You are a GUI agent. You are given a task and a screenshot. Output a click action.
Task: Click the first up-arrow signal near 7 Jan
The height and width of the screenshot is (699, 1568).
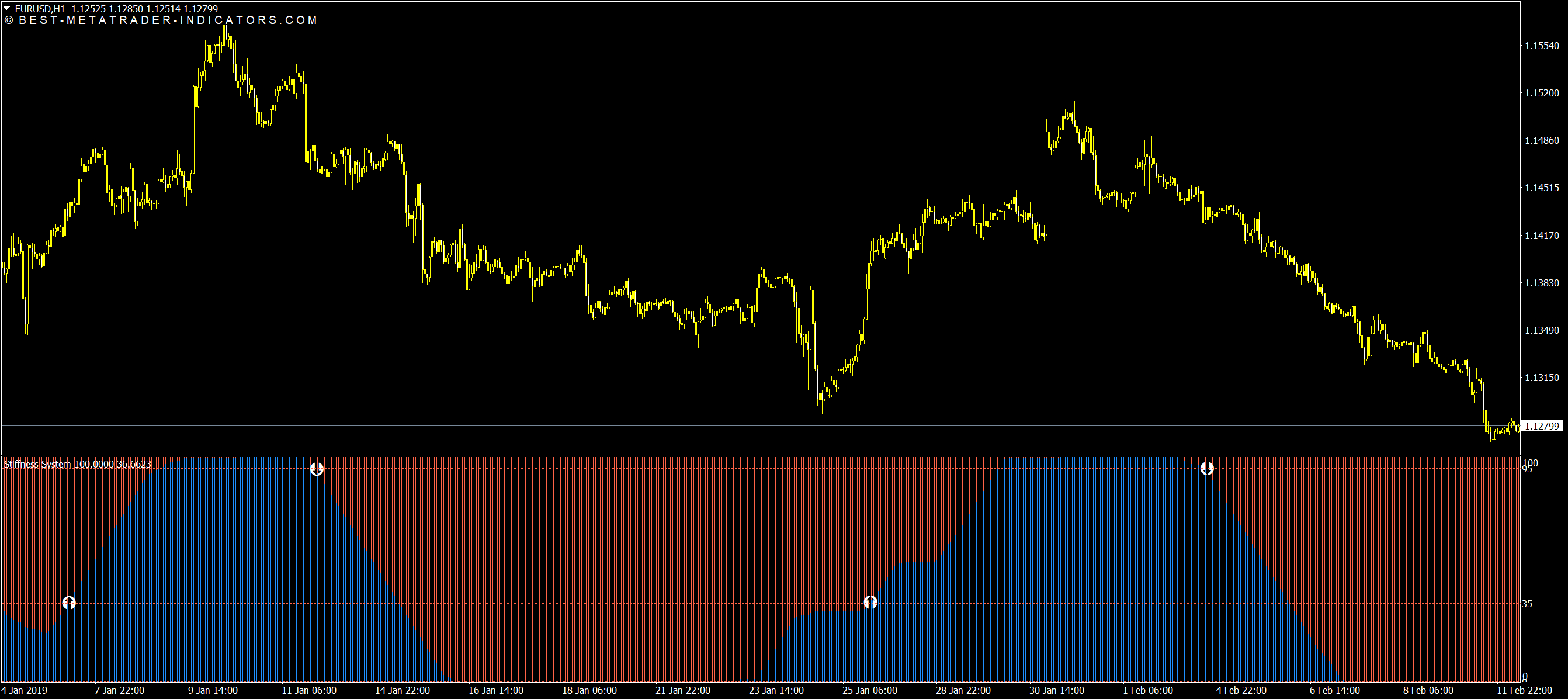click(x=70, y=603)
